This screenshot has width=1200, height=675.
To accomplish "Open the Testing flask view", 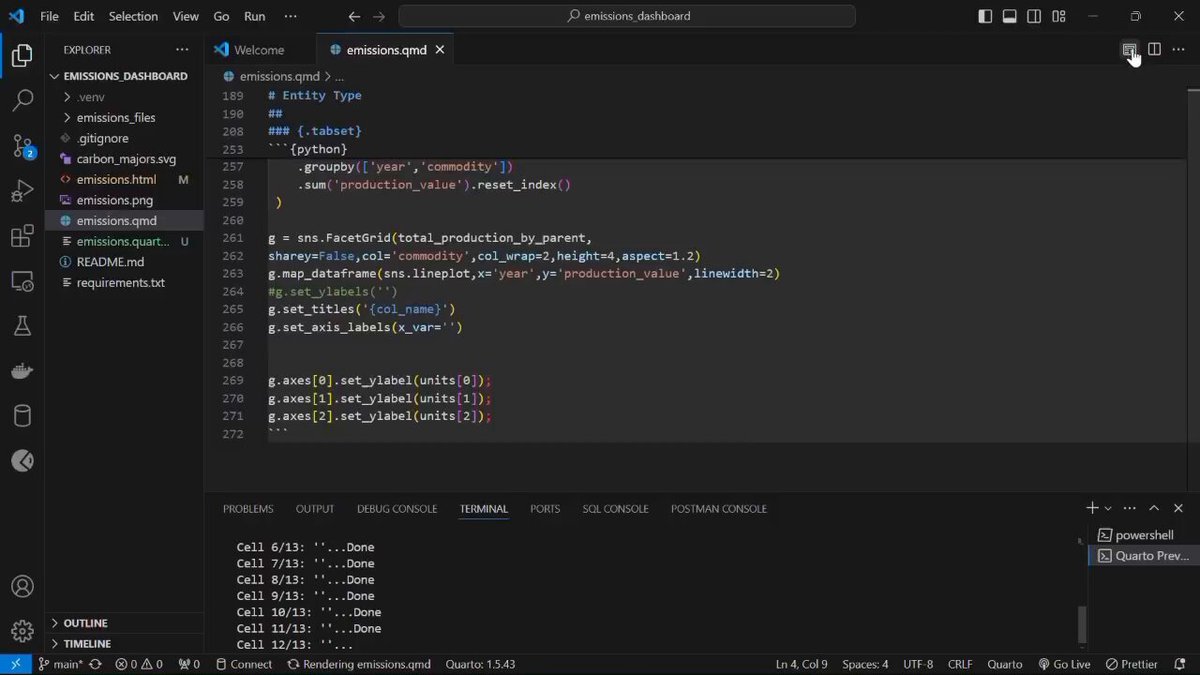I will pos(22,326).
